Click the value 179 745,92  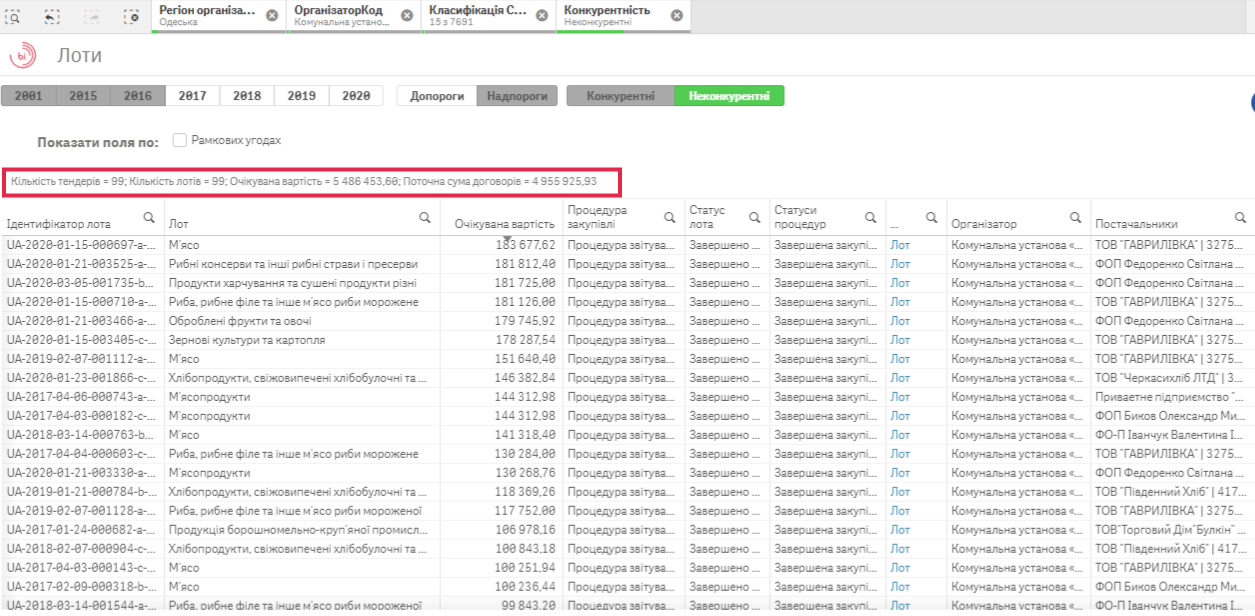525,321
